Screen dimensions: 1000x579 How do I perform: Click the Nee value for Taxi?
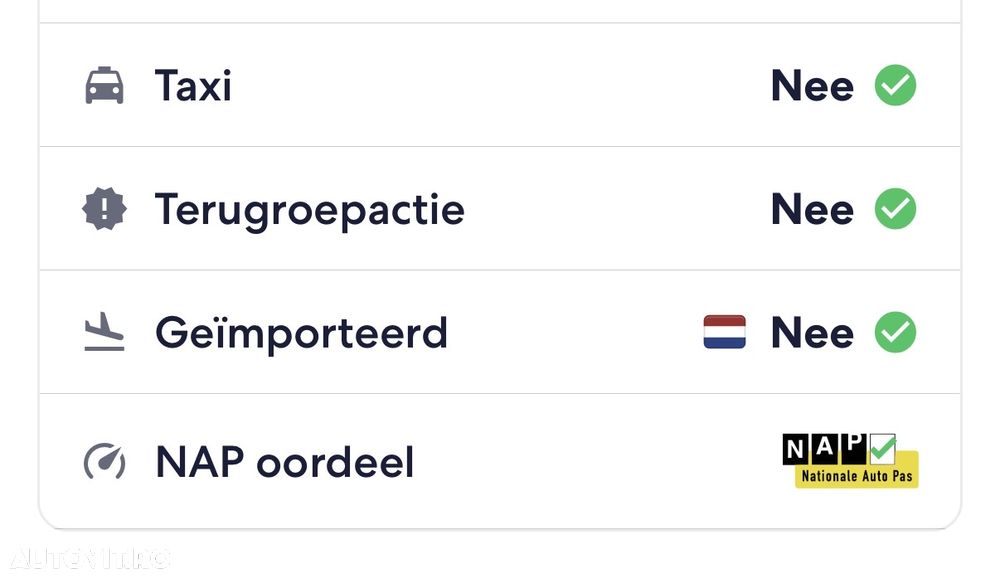[x=812, y=87]
